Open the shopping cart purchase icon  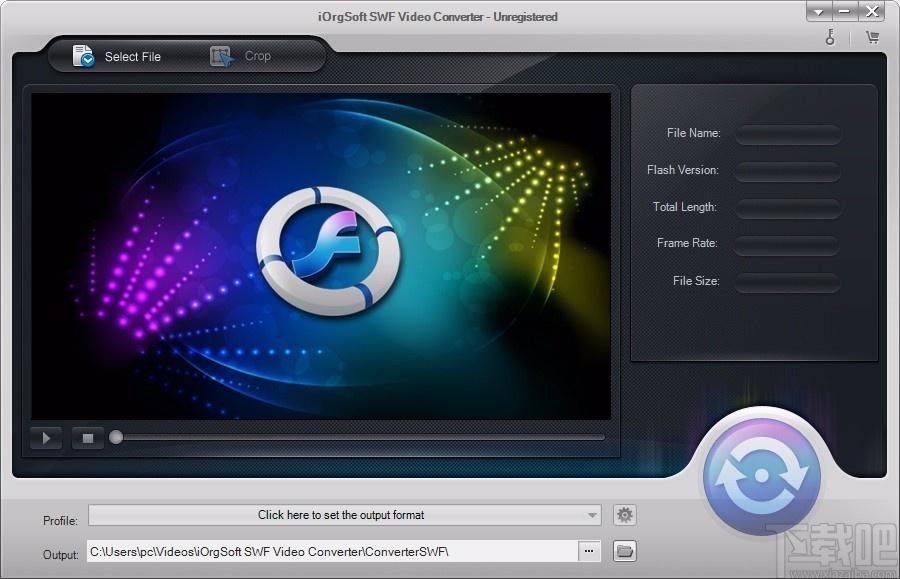[872, 37]
